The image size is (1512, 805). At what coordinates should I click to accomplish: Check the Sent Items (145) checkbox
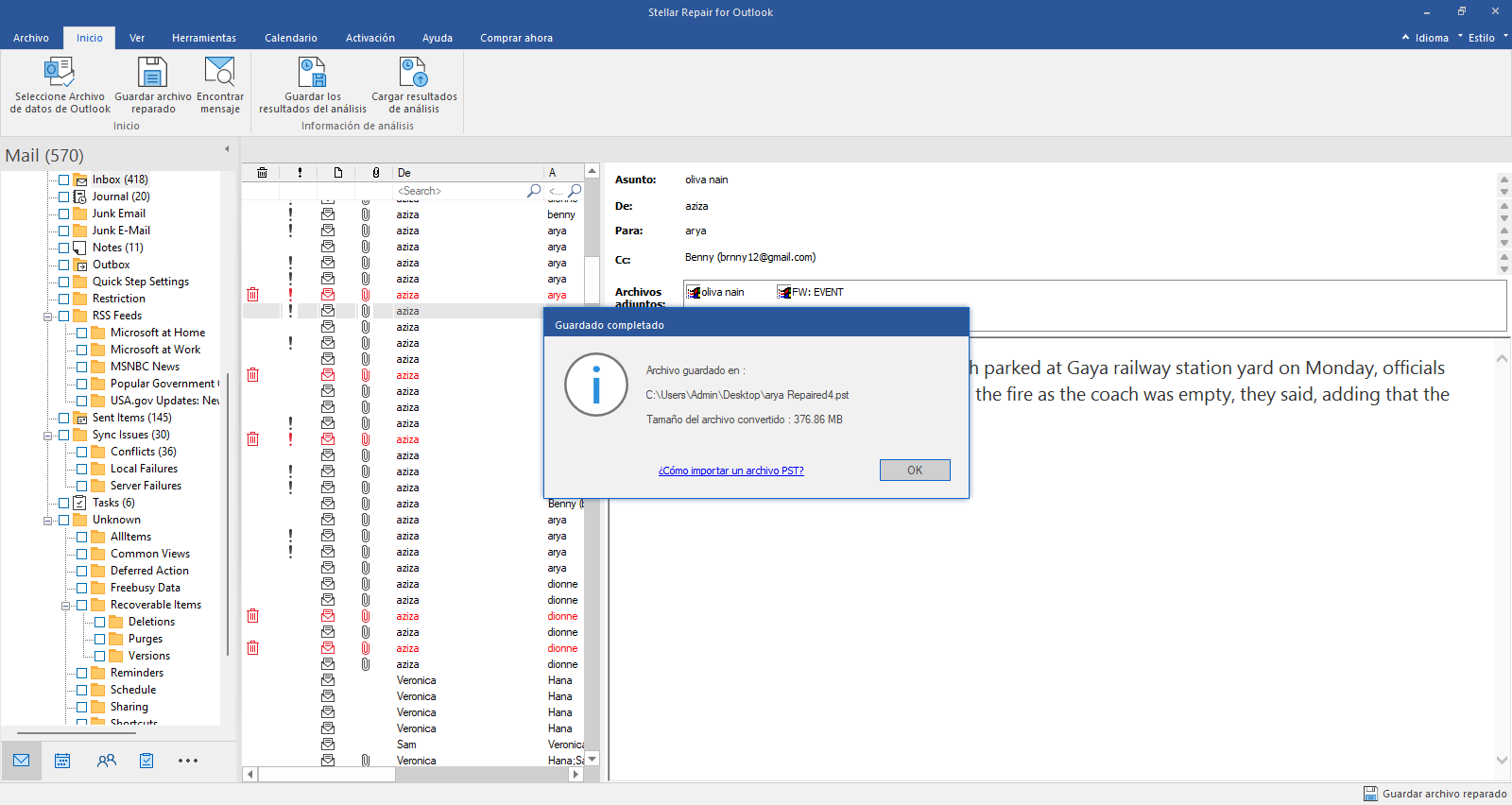click(64, 418)
